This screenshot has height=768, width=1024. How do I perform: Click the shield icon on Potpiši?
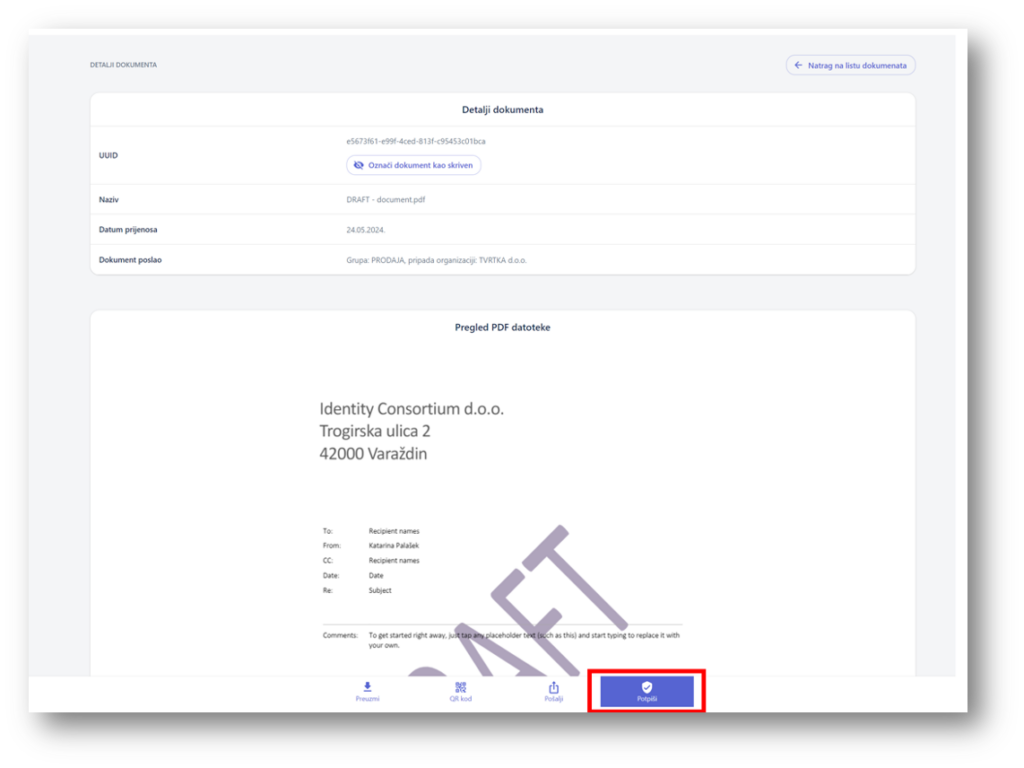[x=647, y=687]
